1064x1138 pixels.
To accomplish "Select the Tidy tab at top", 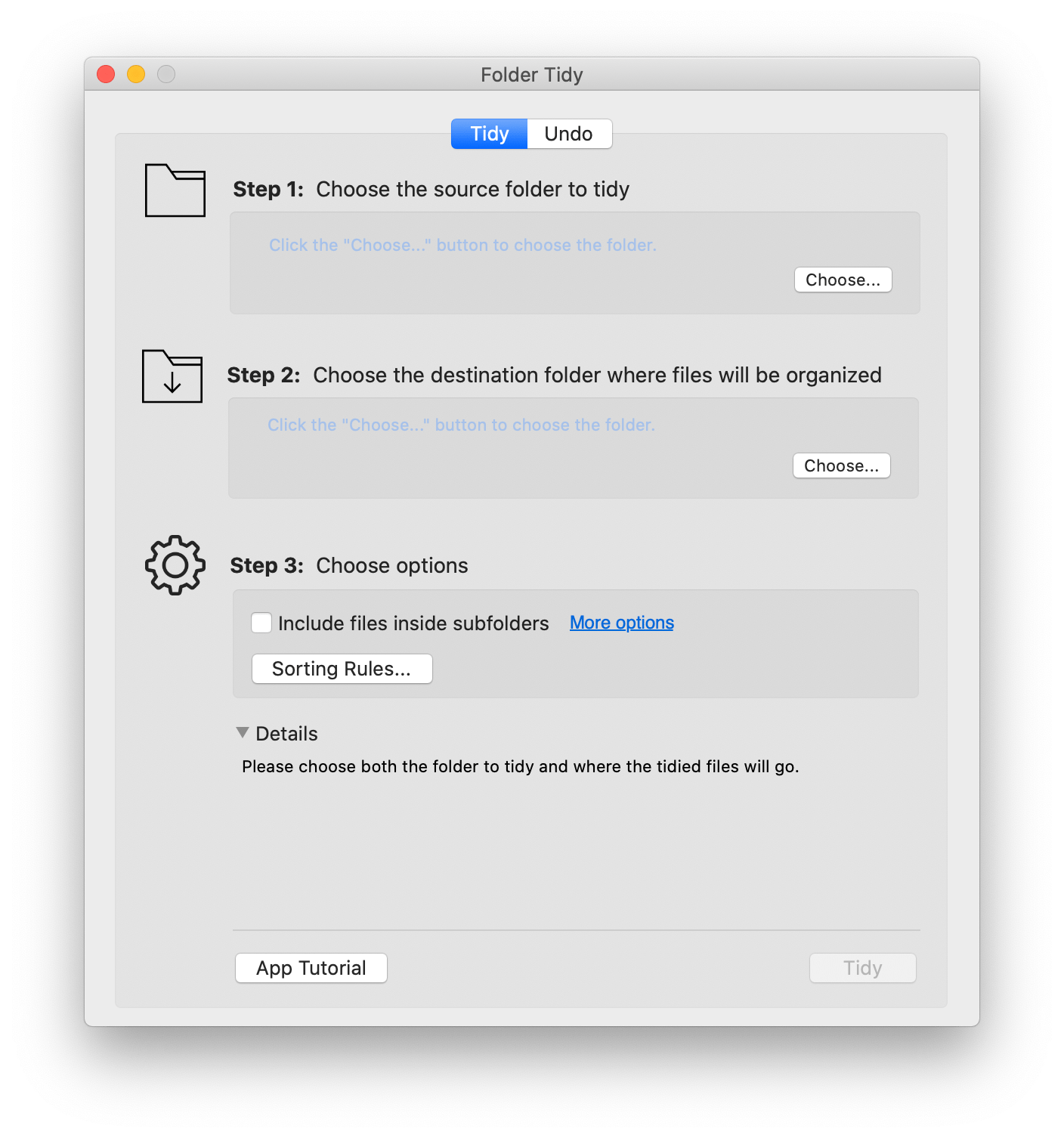I will coord(489,134).
